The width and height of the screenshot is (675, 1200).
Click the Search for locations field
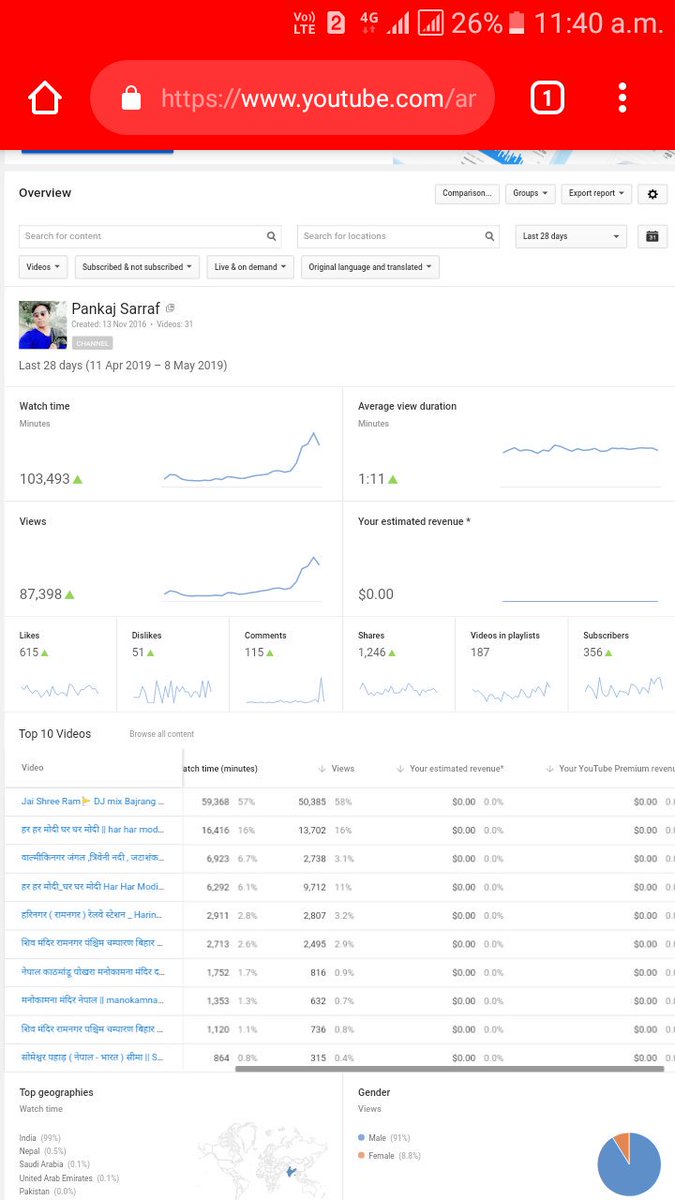pos(398,237)
